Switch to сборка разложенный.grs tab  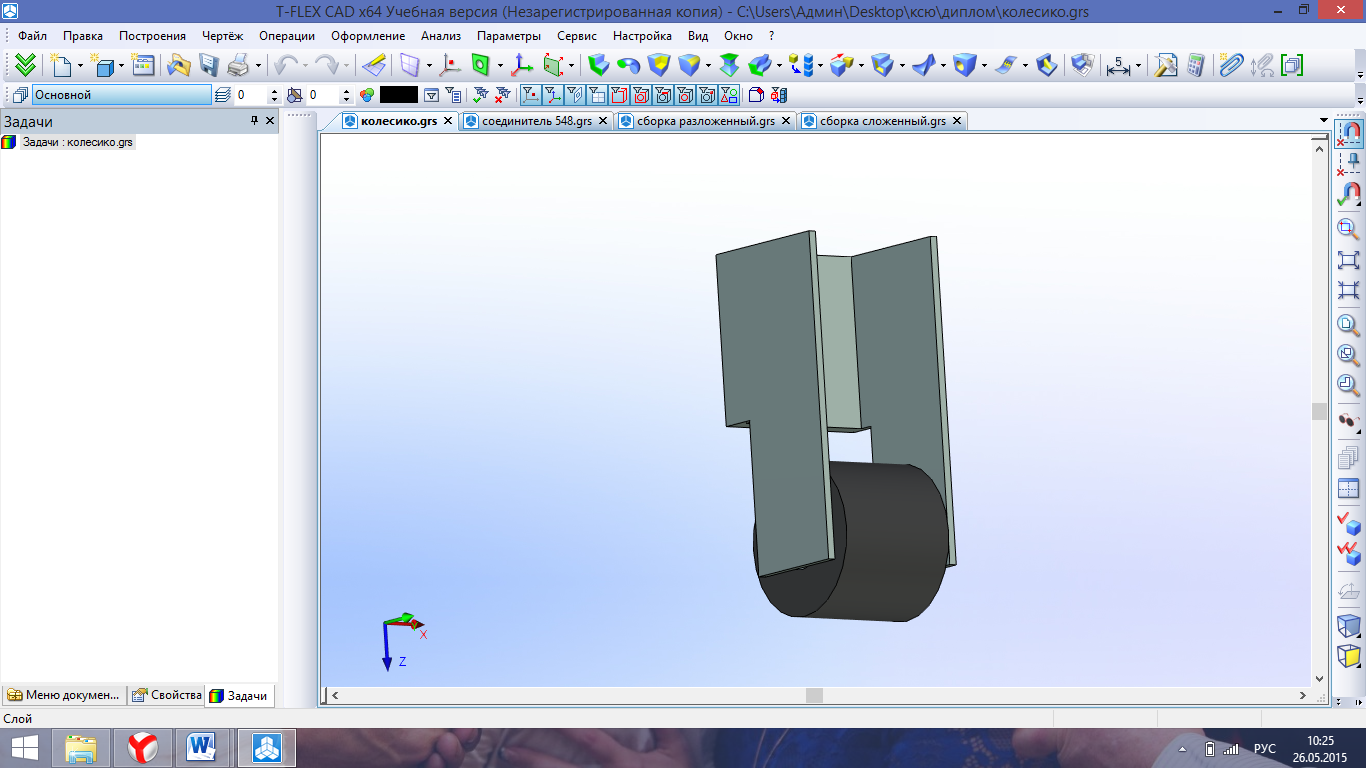706,121
